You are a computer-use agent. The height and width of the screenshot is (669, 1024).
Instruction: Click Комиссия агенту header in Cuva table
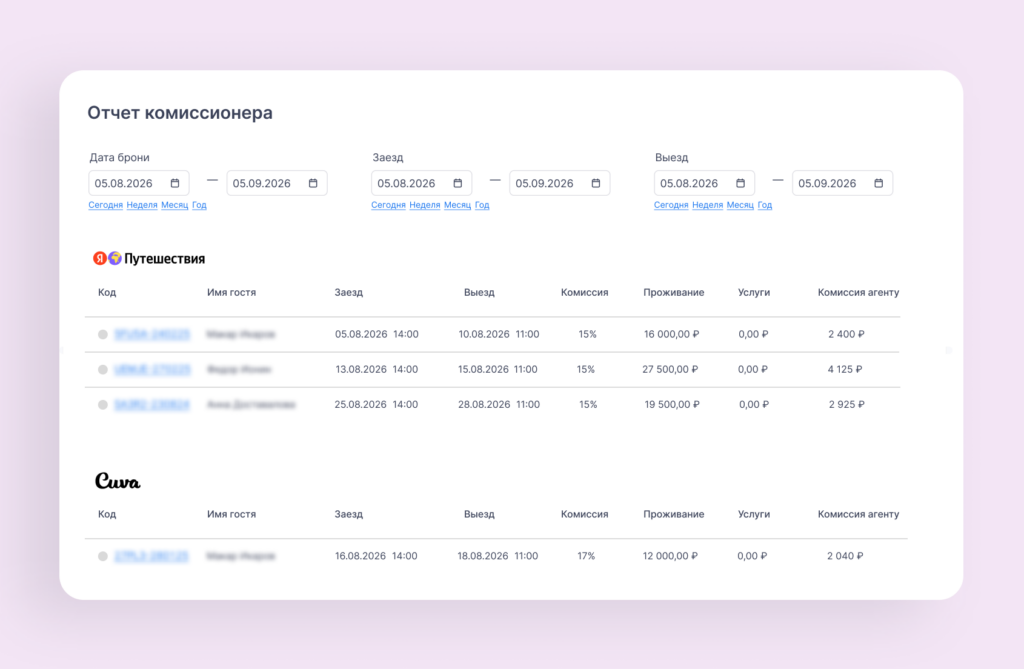858,515
